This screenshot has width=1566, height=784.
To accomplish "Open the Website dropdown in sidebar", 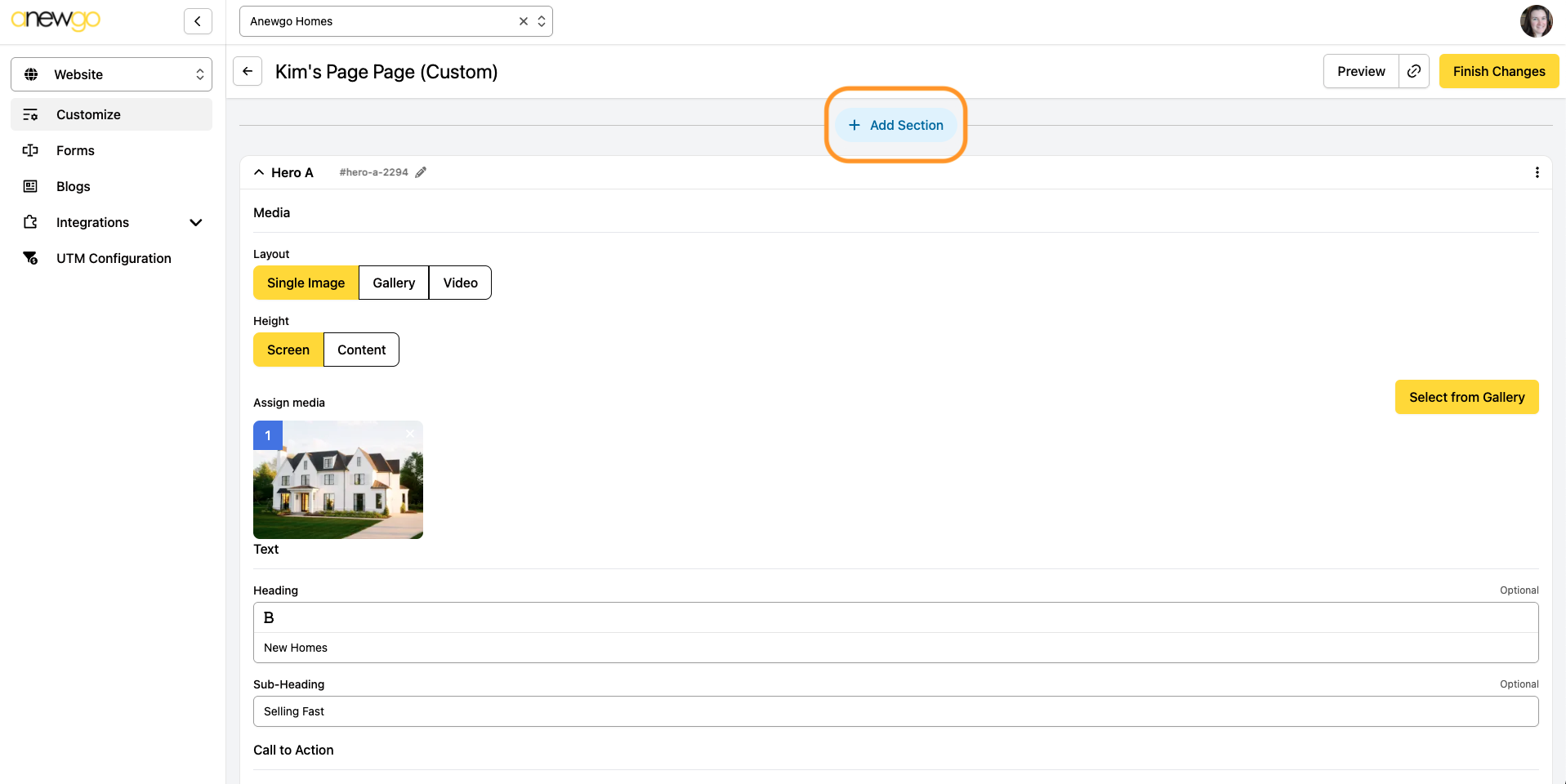I will [x=111, y=74].
